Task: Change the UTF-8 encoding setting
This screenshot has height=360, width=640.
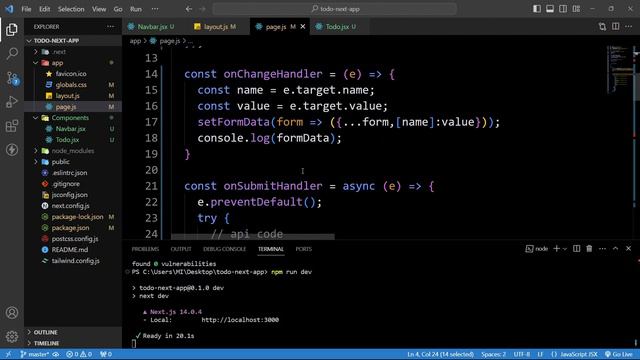Action: [522, 354]
